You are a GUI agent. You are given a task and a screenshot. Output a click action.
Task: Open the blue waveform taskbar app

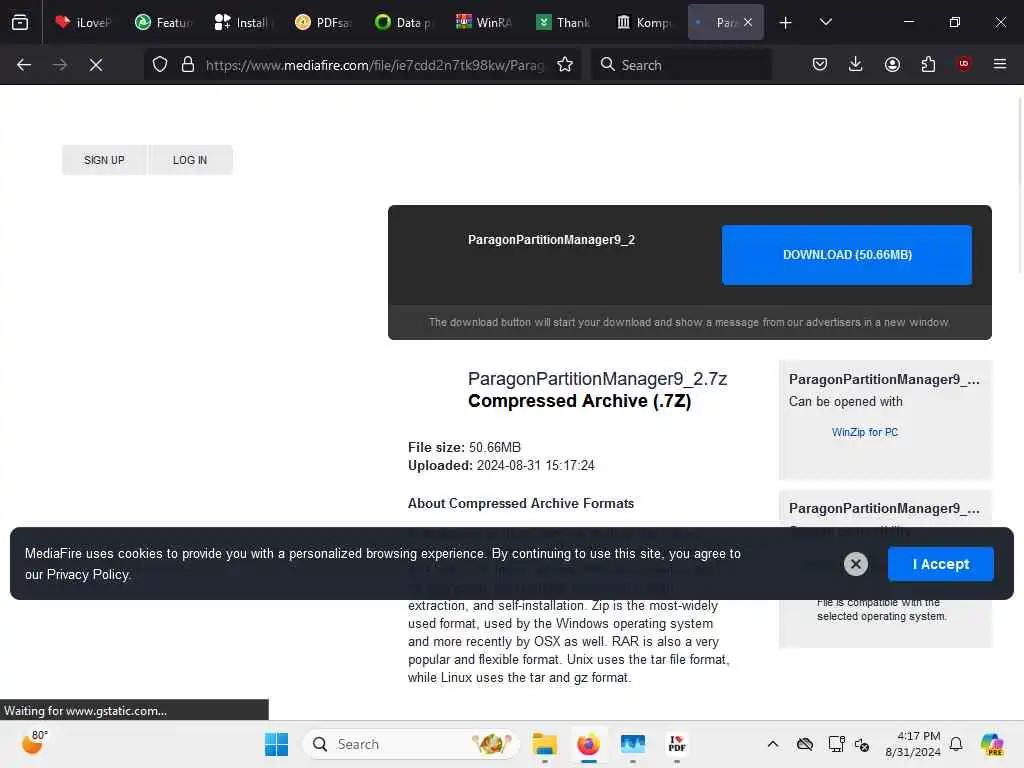pyautogui.click(x=632, y=744)
